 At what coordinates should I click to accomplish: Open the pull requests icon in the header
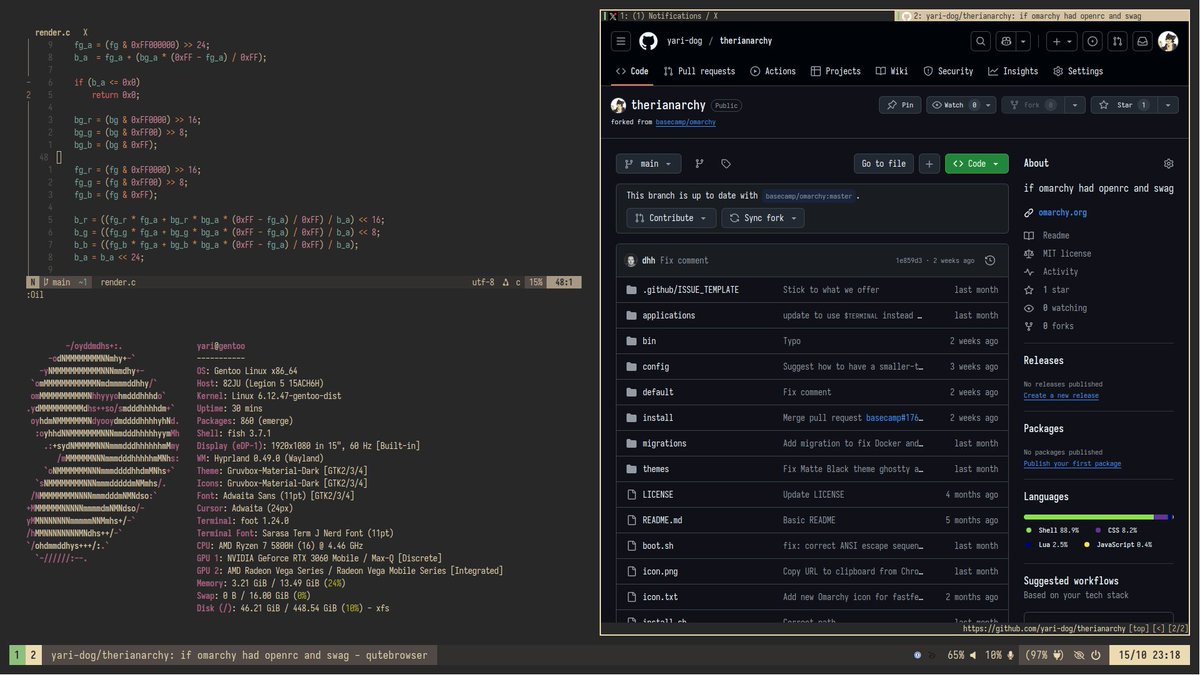click(1118, 41)
